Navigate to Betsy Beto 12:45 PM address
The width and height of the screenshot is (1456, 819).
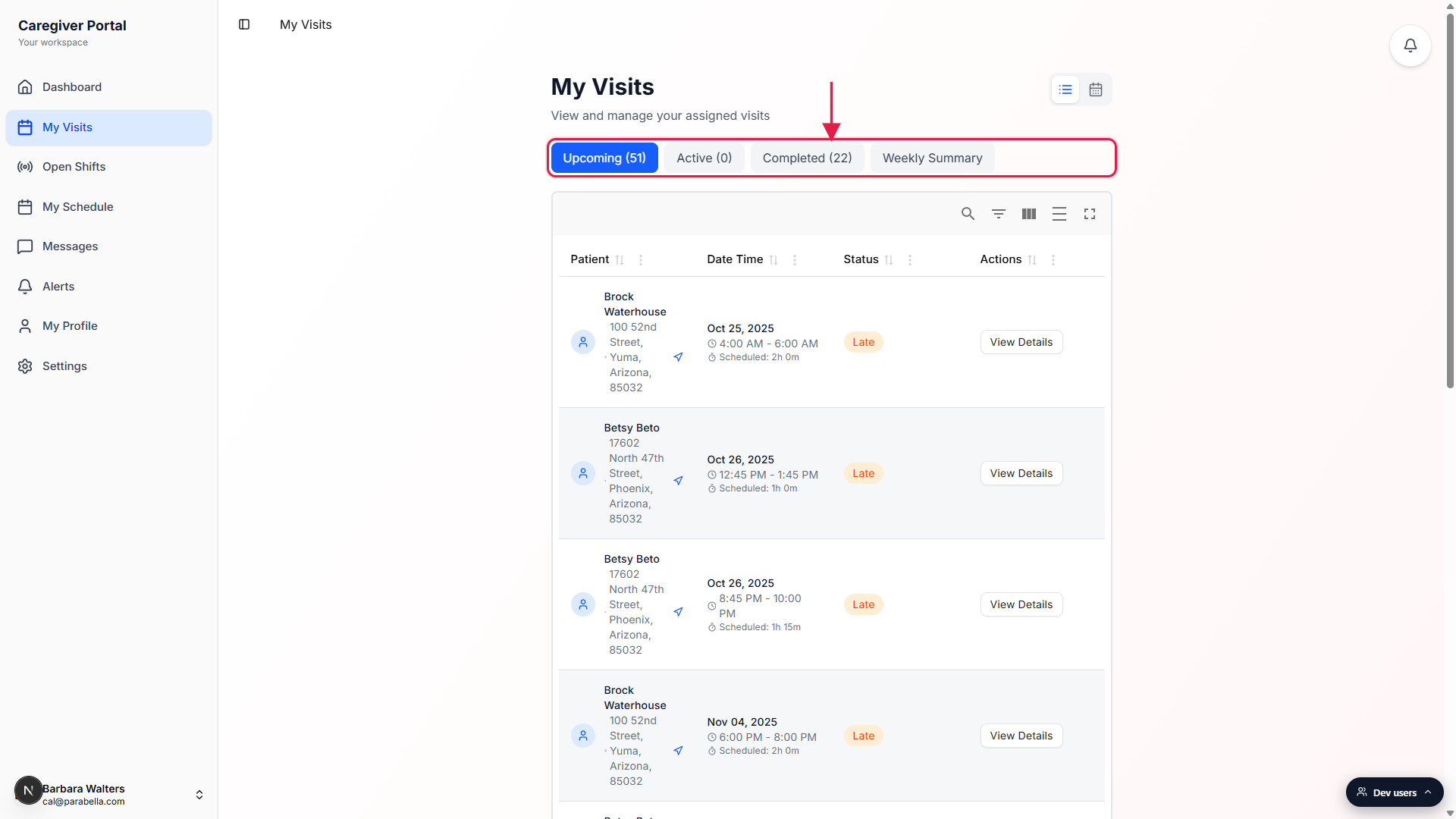(x=678, y=481)
